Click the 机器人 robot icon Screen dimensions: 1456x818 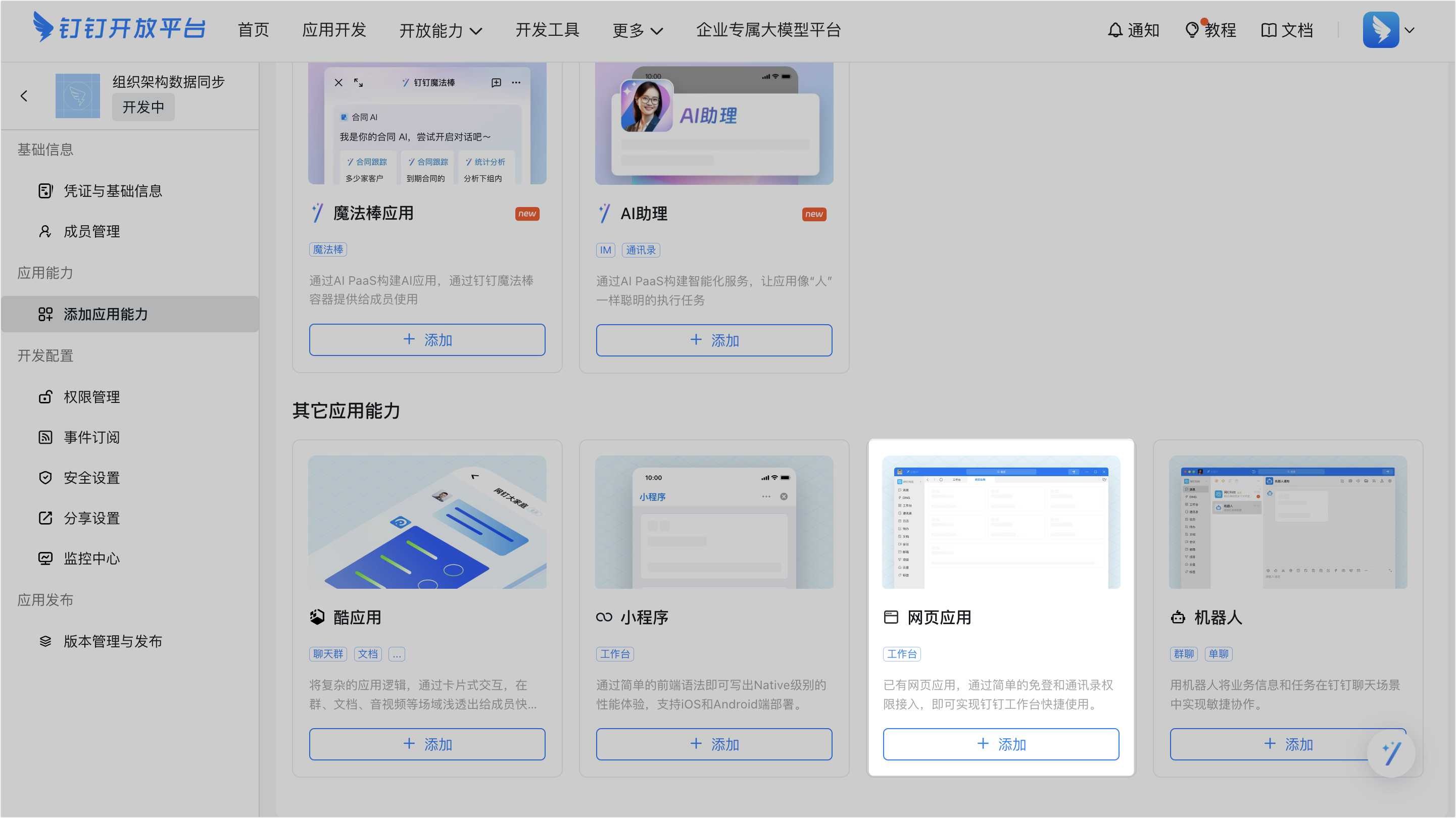click(1178, 617)
